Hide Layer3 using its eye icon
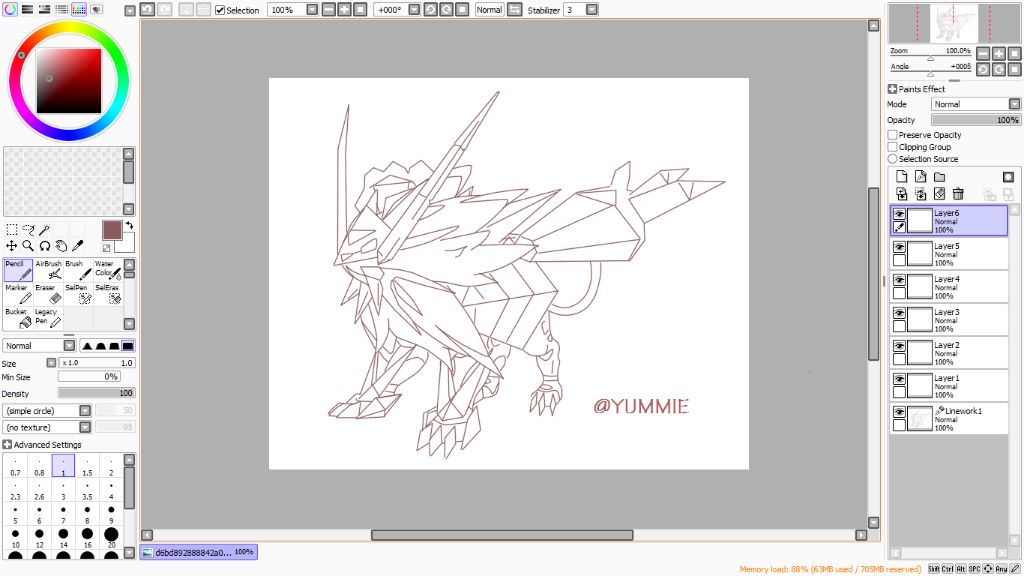1024x576 pixels. click(899, 313)
